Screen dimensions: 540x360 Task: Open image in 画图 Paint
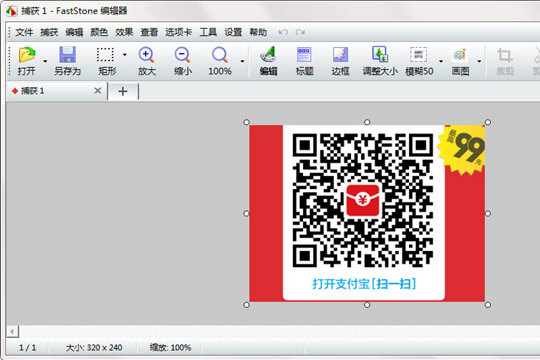460,55
